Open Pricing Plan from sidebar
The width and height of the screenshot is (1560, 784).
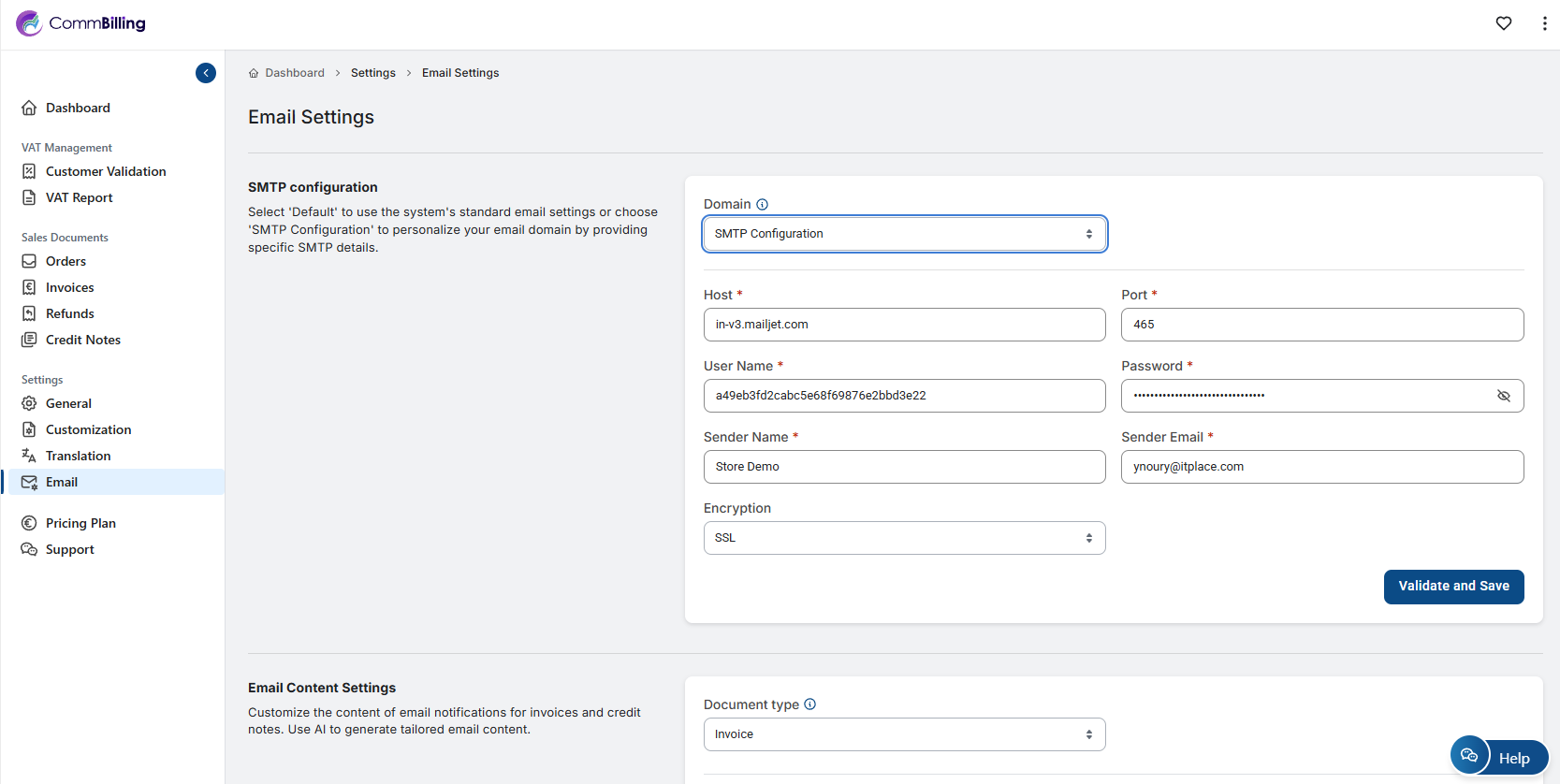80,523
